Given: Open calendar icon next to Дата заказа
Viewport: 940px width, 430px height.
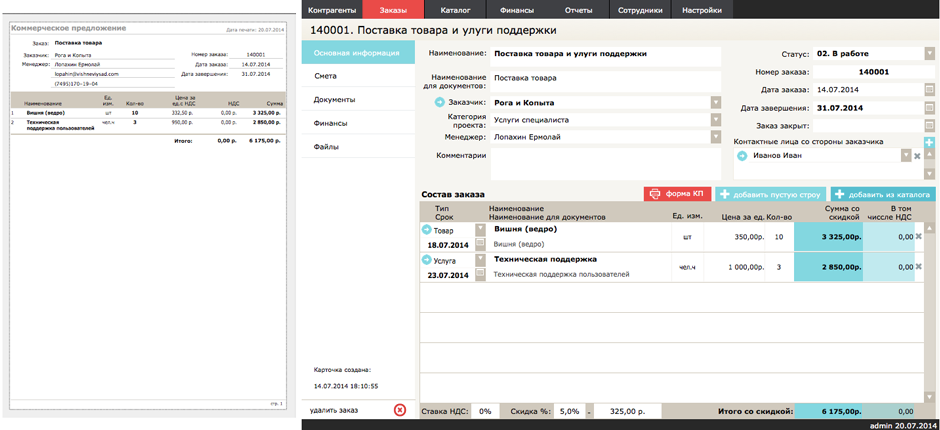Looking at the screenshot, I should (929, 90).
